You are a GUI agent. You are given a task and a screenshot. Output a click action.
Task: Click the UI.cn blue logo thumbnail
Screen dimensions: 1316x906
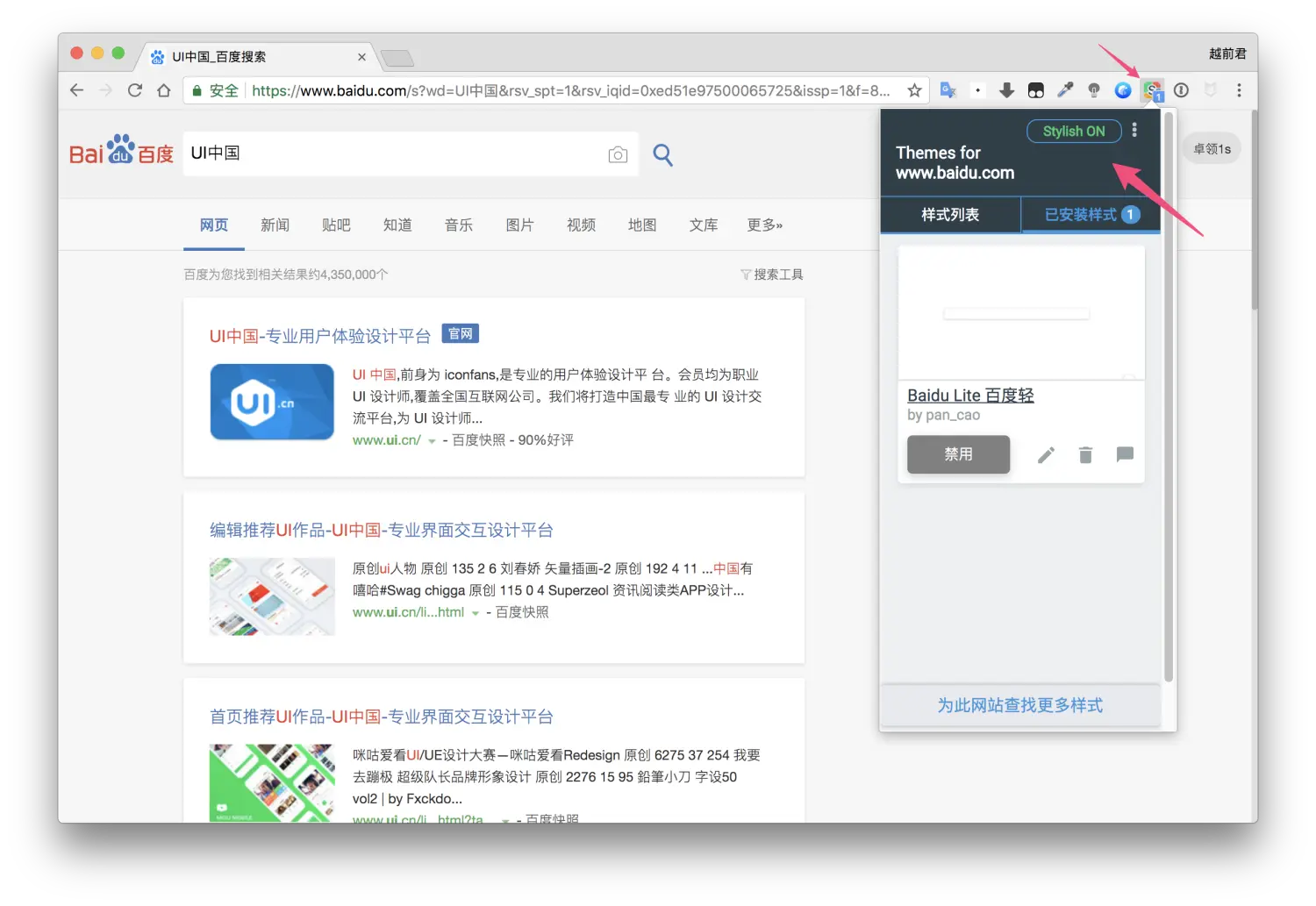(x=272, y=402)
